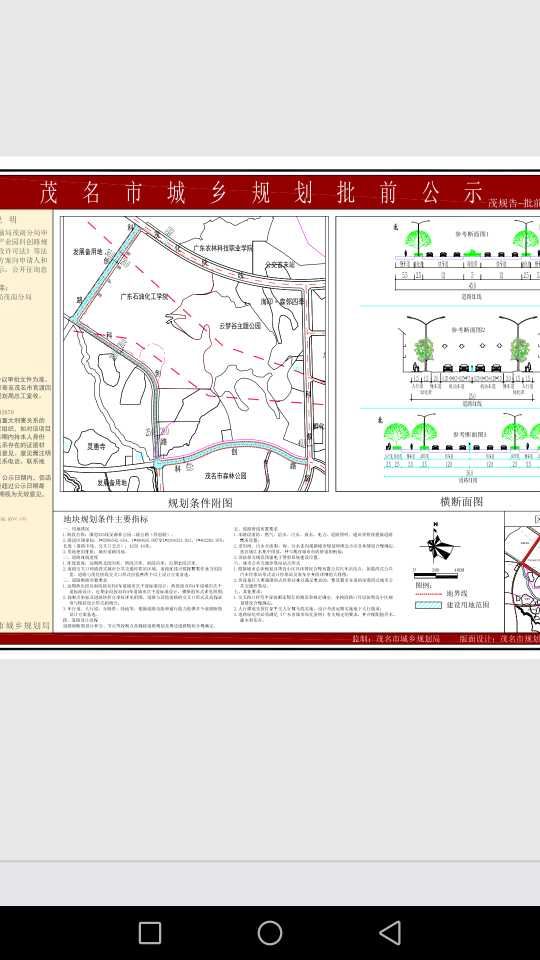Image resolution: width=540 pixels, height=960 pixels.
Task: Tap the Android back triangle button
Action: 390,933
